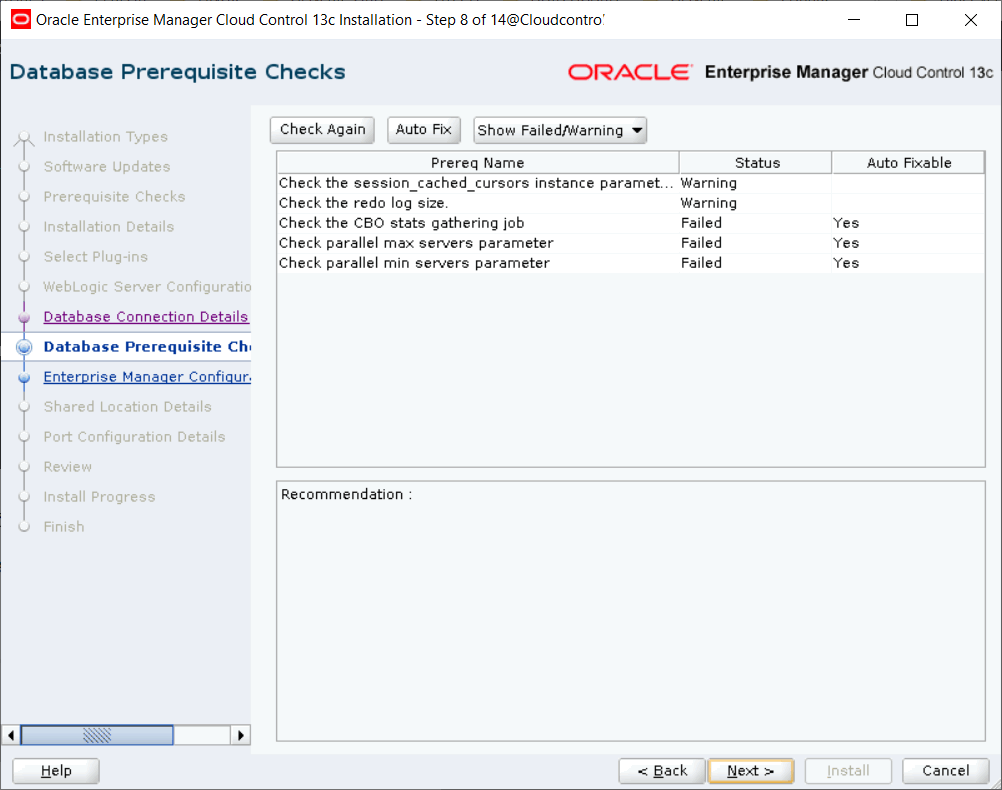This screenshot has height=790, width=1002.
Task: Select the session_cached_cursors instance parameter check row
Action: tap(631, 183)
